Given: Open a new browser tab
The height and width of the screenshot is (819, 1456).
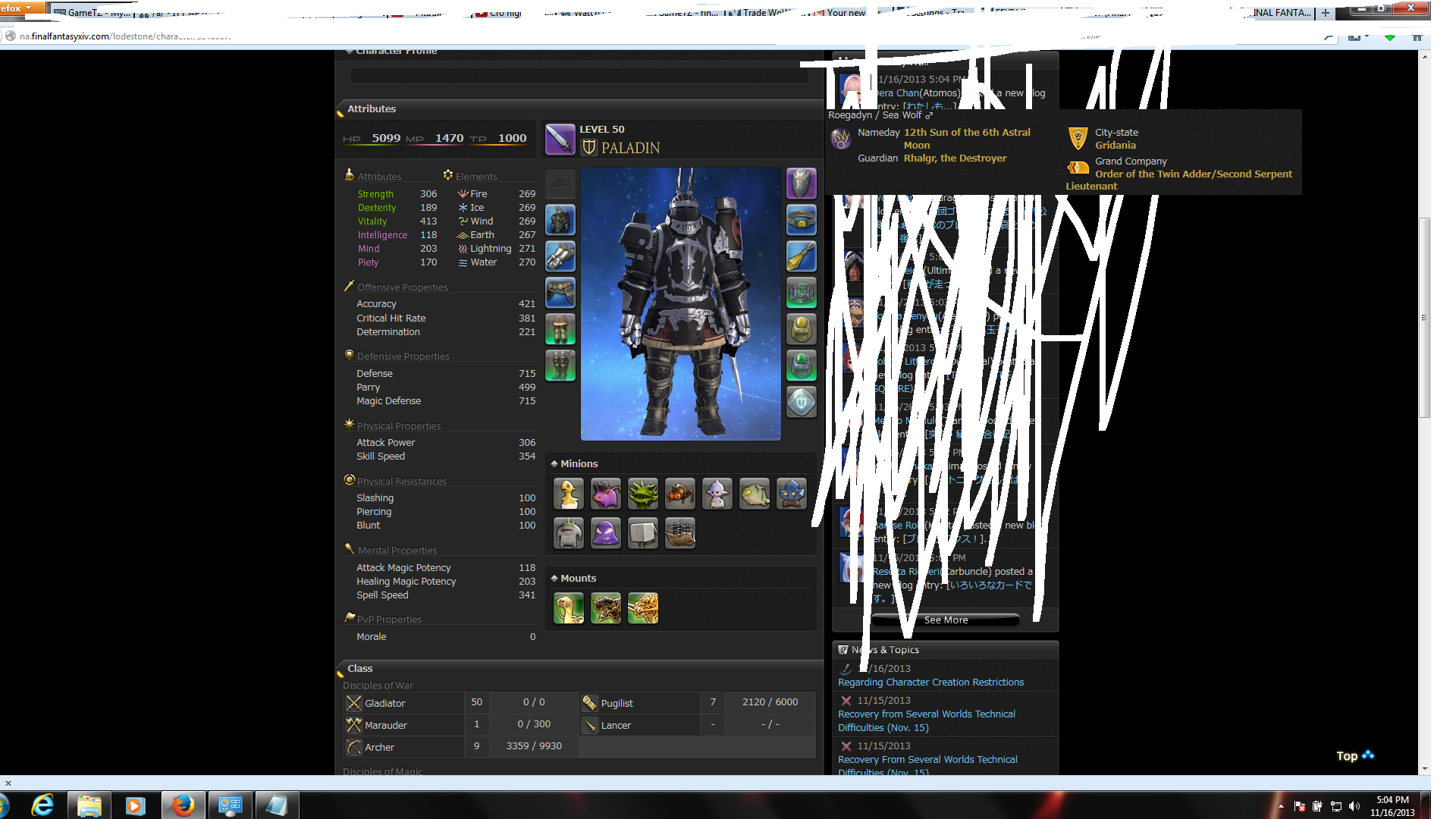Looking at the screenshot, I should pyautogui.click(x=1325, y=12).
